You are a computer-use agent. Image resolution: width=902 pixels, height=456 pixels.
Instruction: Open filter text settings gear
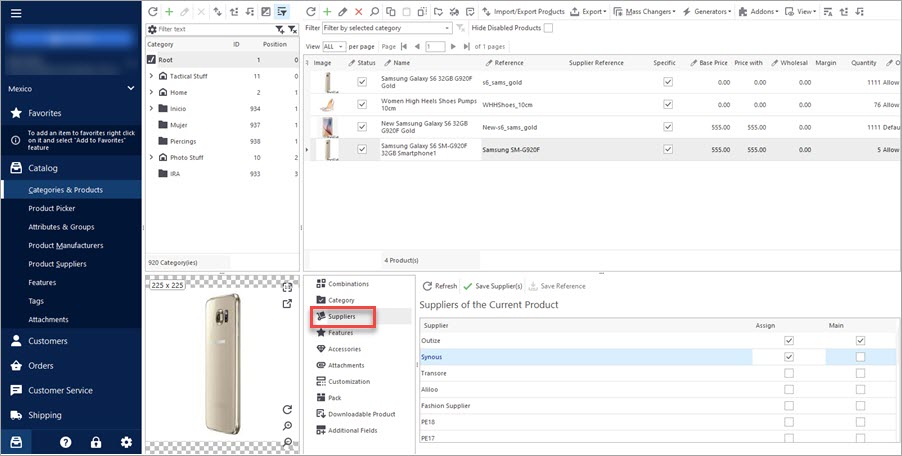click(152, 29)
